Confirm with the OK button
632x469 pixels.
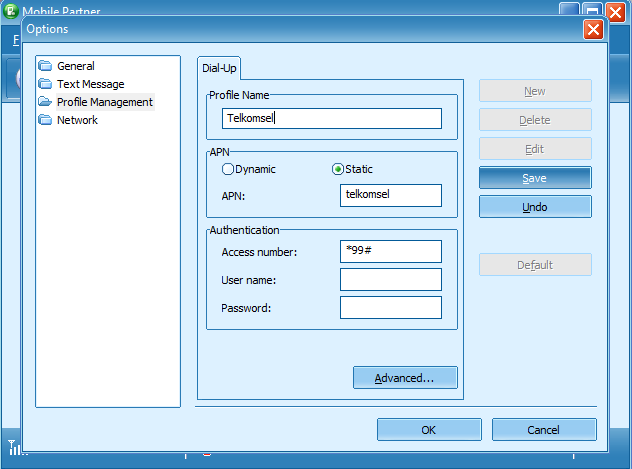pos(429,430)
